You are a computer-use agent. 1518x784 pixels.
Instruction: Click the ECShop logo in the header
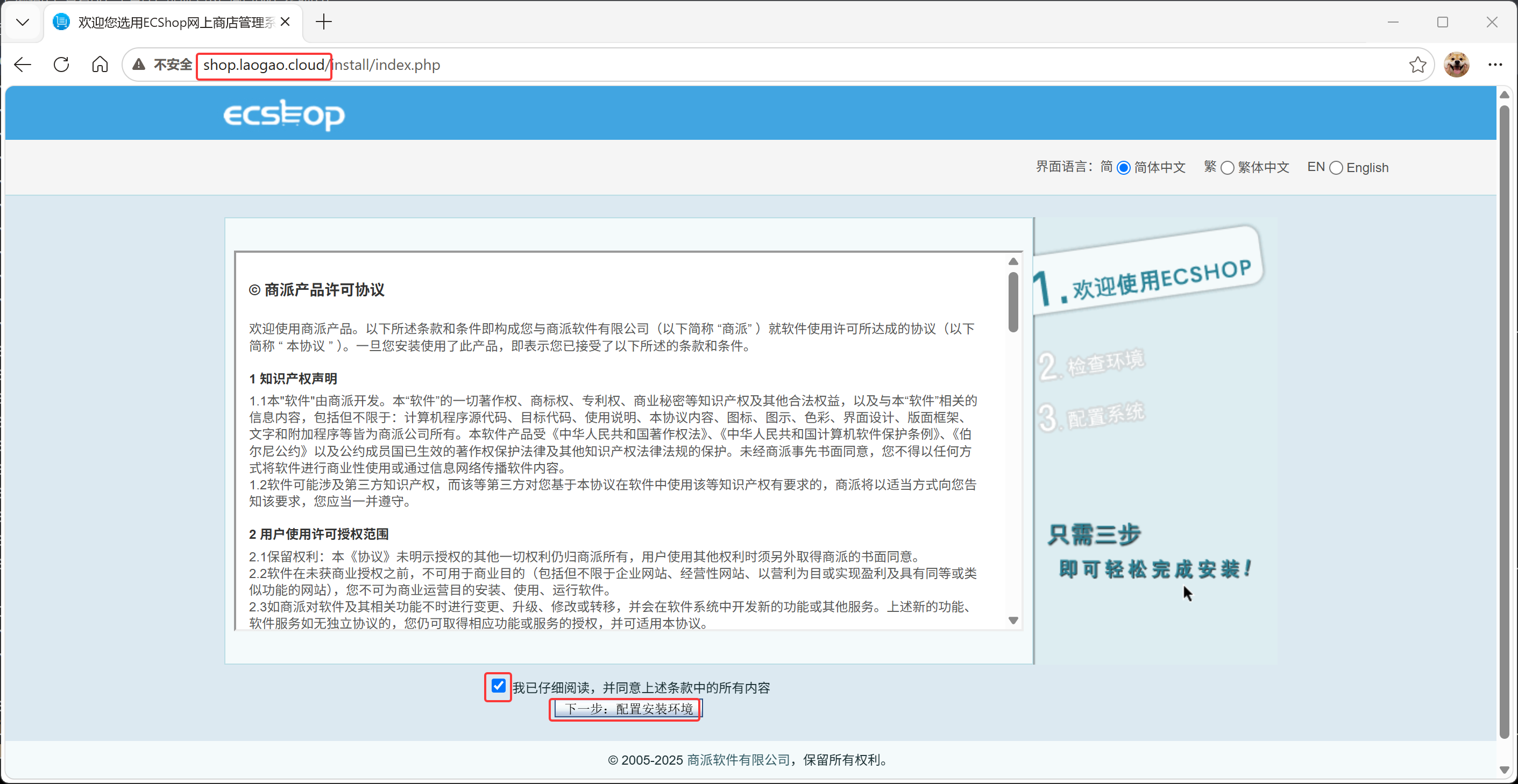point(284,115)
